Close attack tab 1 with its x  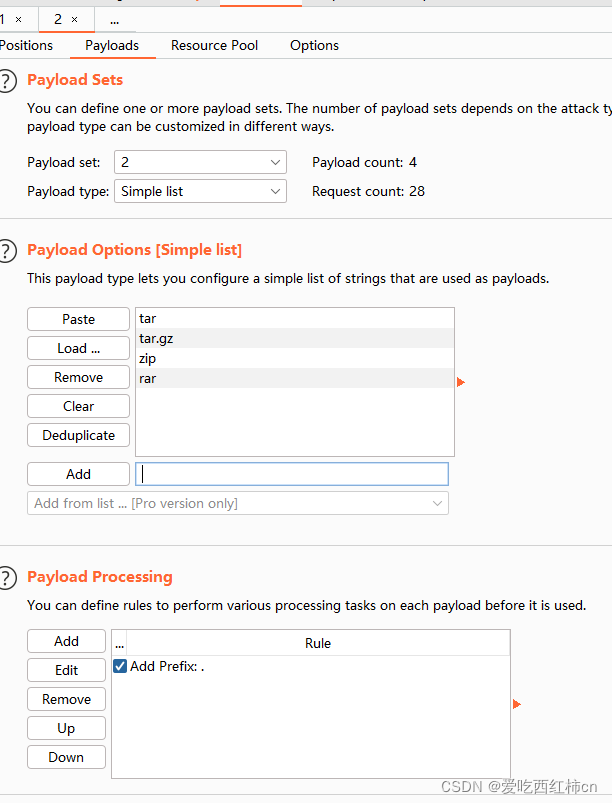coord(18,19)
